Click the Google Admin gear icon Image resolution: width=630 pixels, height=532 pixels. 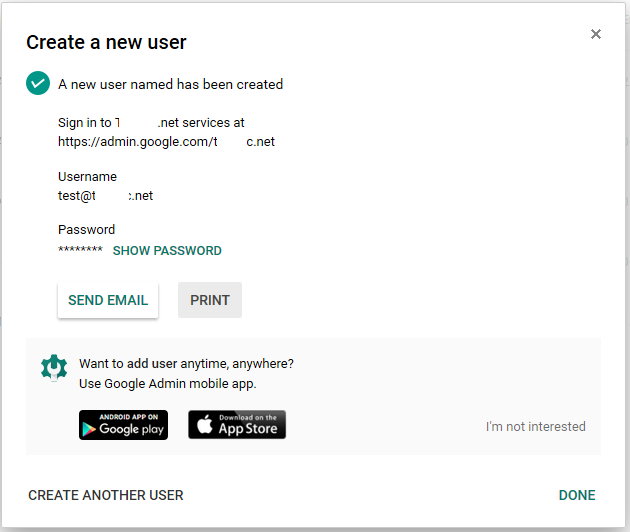coord(53,367)
